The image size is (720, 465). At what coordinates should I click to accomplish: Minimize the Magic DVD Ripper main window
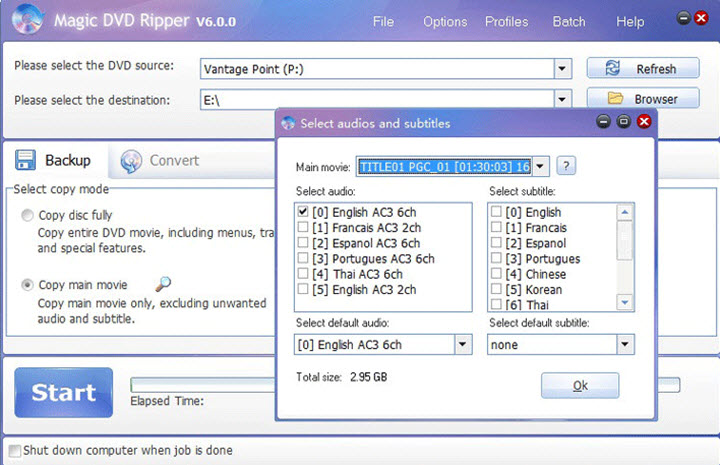[683, 18]
